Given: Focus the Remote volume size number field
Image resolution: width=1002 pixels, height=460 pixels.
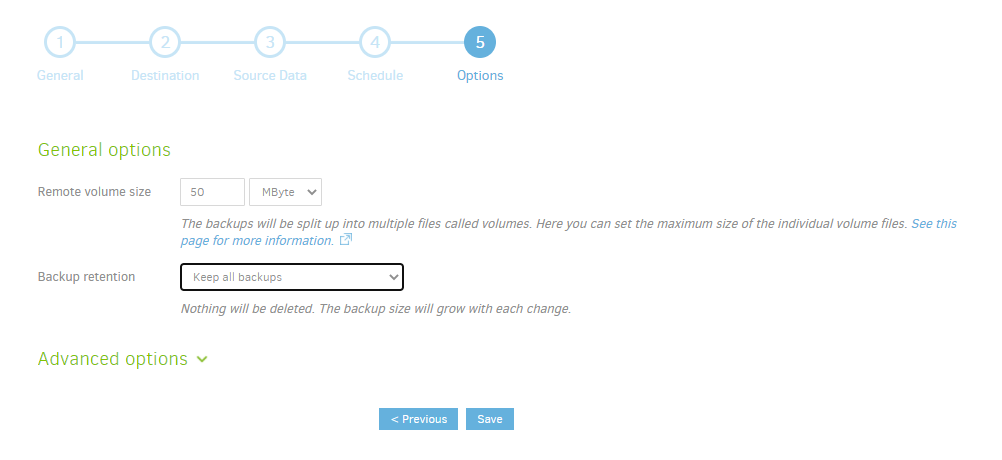Looking at the screenshot, I should click(212, 192).
